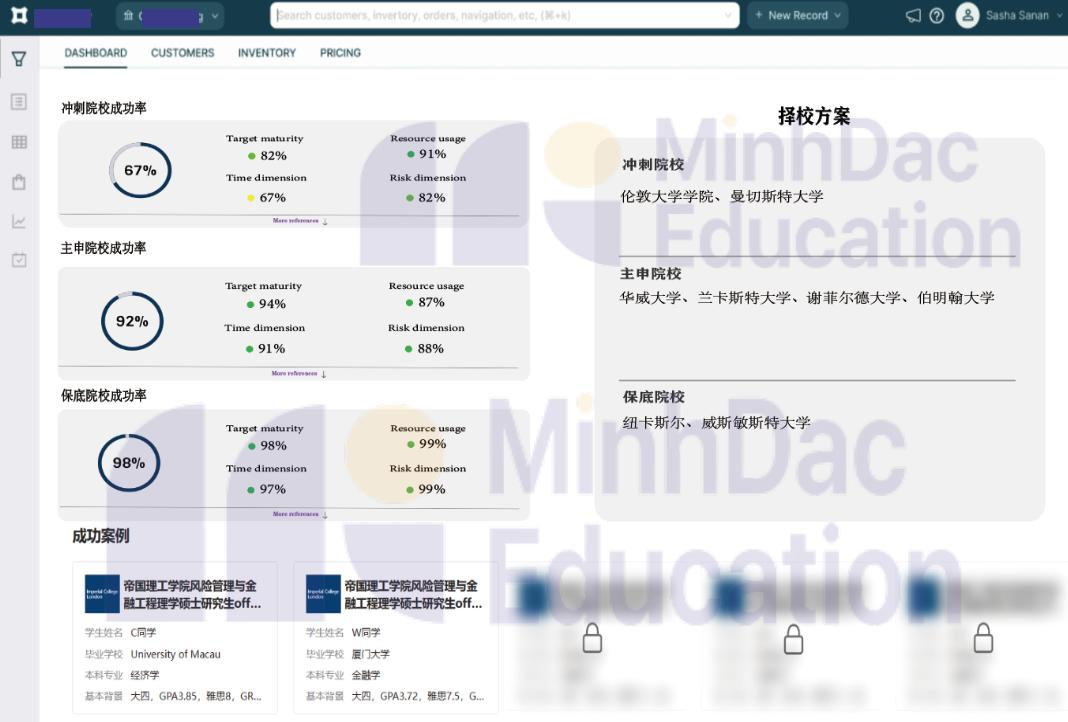The image size is (1068, 722).
Task: Open the clipboard icon in sidebar
Action: 19,182
